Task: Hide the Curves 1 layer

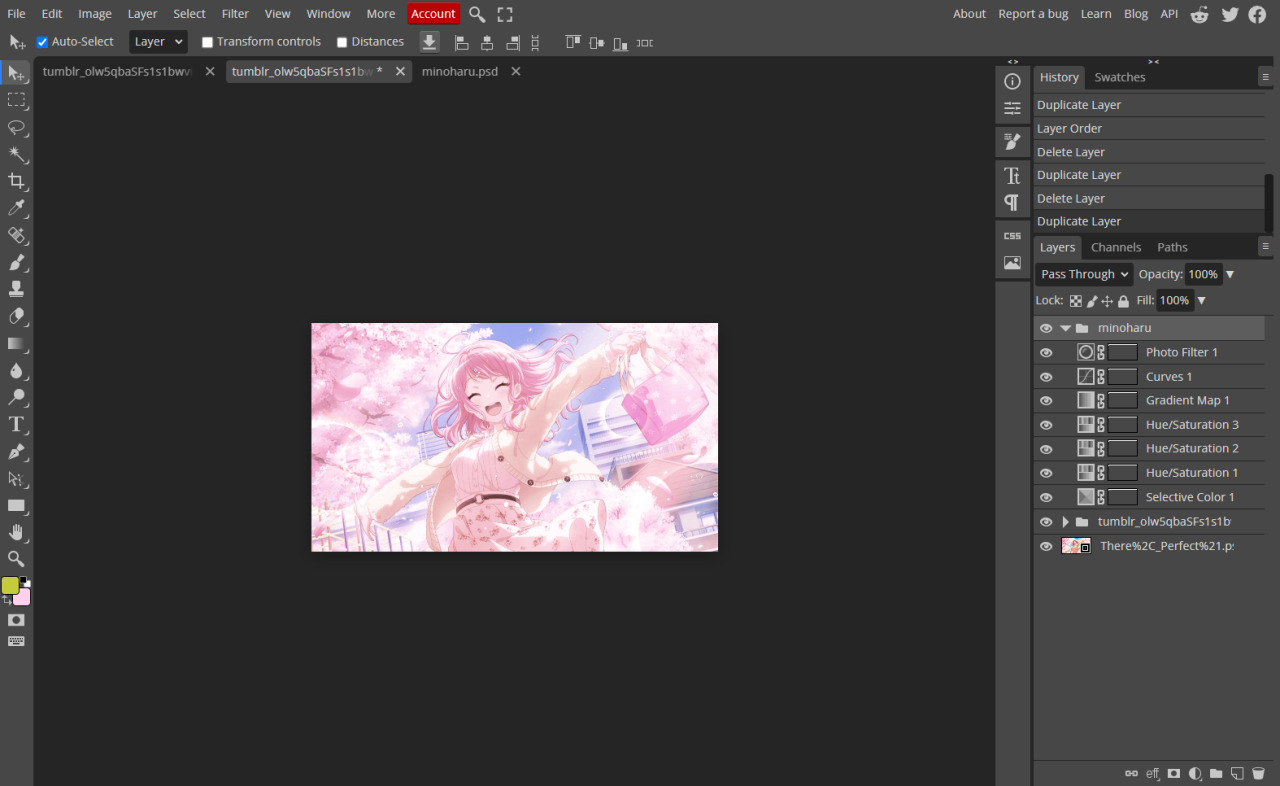Action: pyautogui.click(x=1046, y=377)
